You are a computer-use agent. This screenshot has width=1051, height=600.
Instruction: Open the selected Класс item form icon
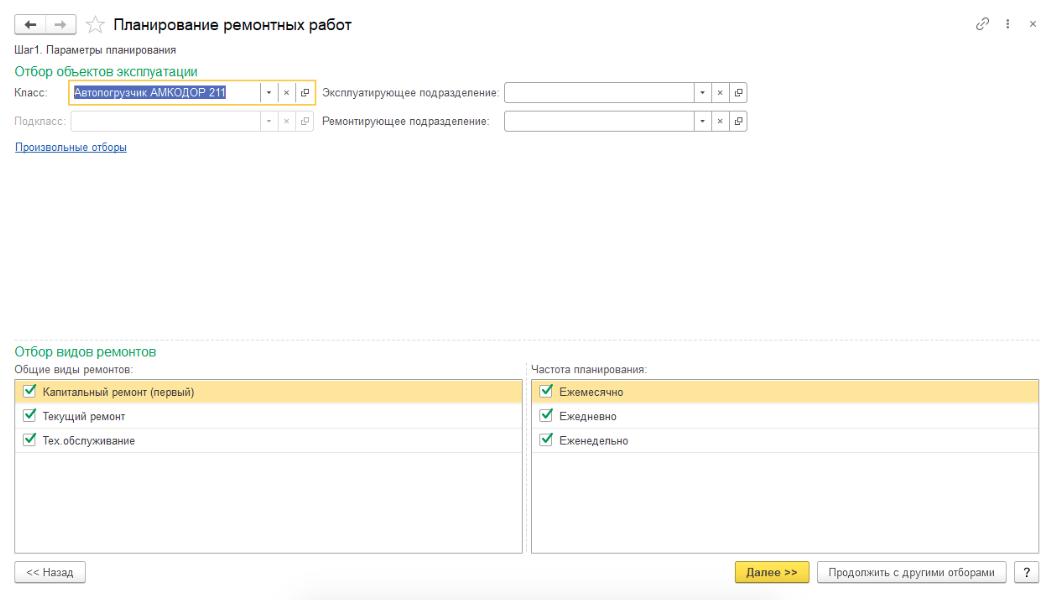click(x=305, y=93)
